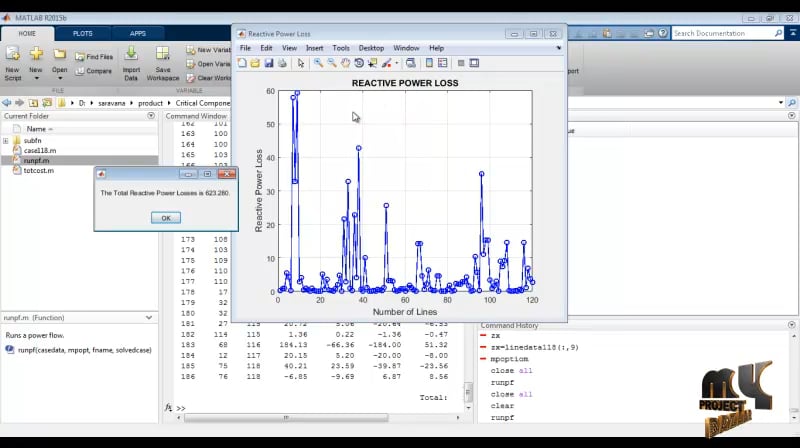This screenshot has height=448, width=800.
Task: Switch to MATLAB APPS tab
Action: [138, 34]
